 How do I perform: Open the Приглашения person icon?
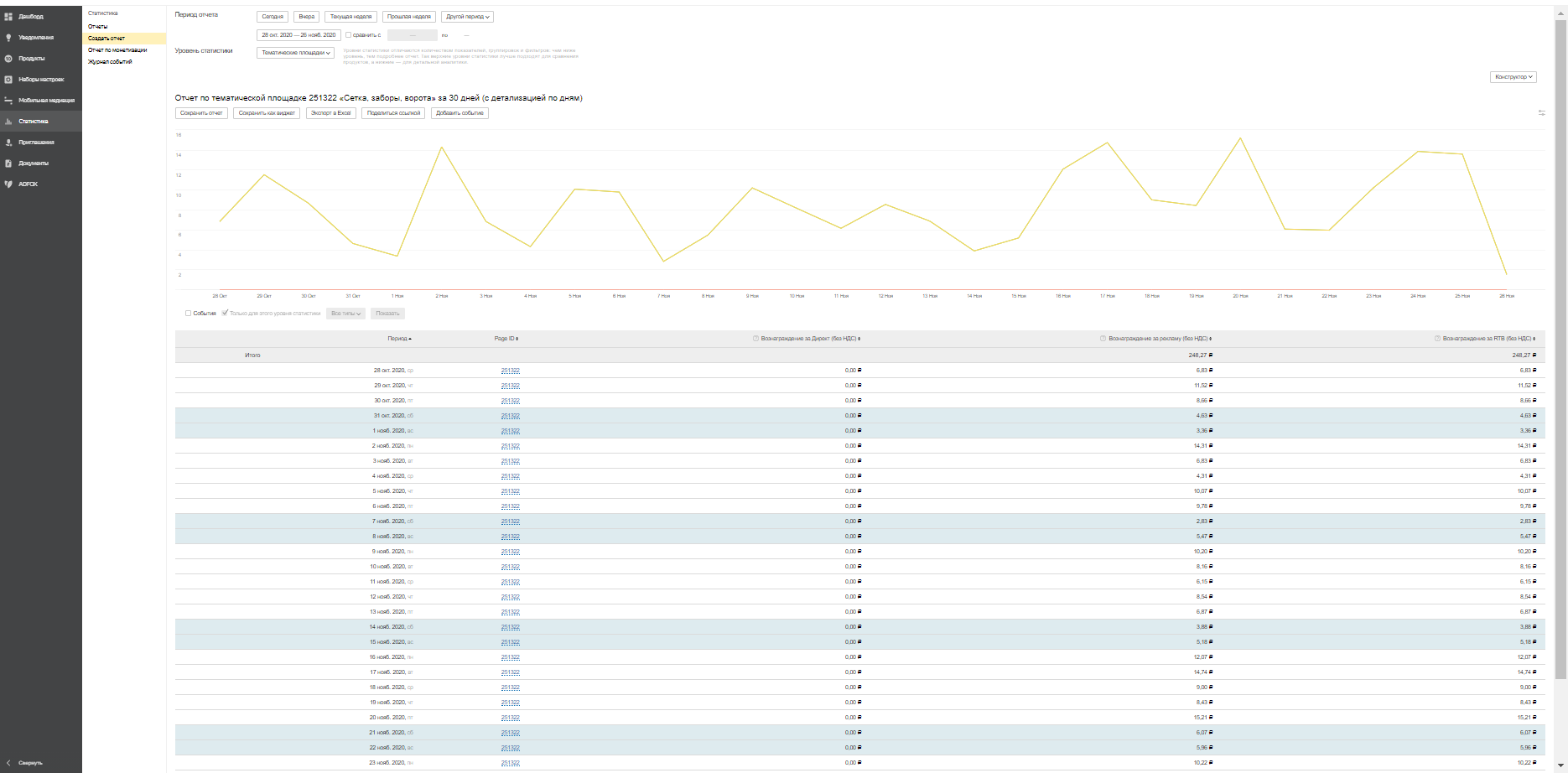[x=8, y=143]
